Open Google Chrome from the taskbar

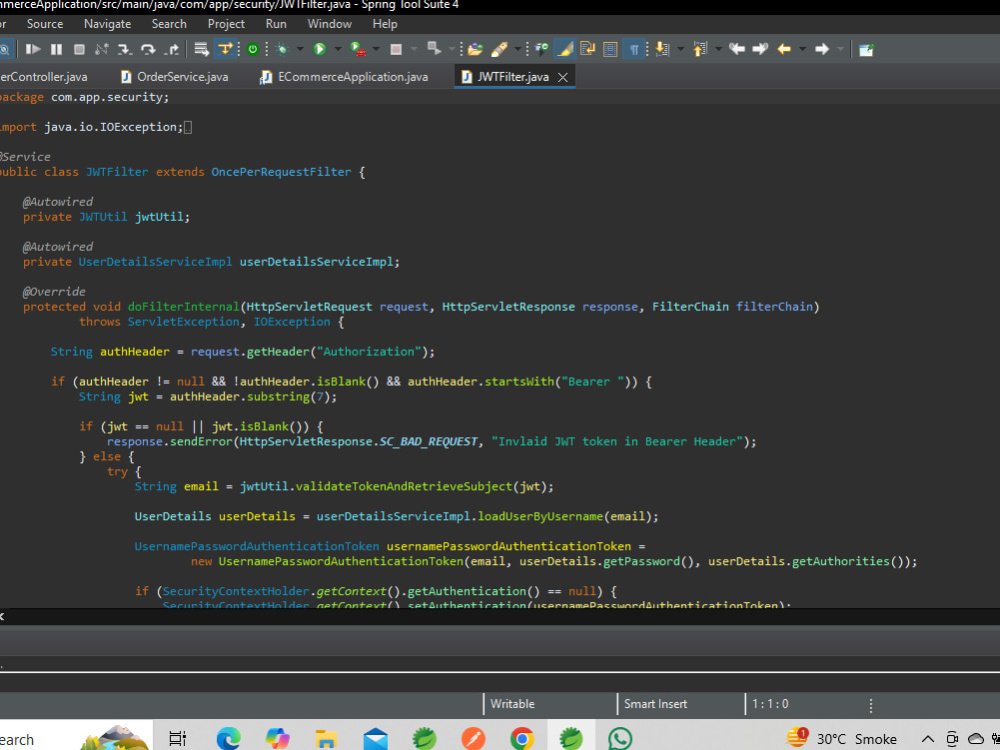(x=522, y=739)
